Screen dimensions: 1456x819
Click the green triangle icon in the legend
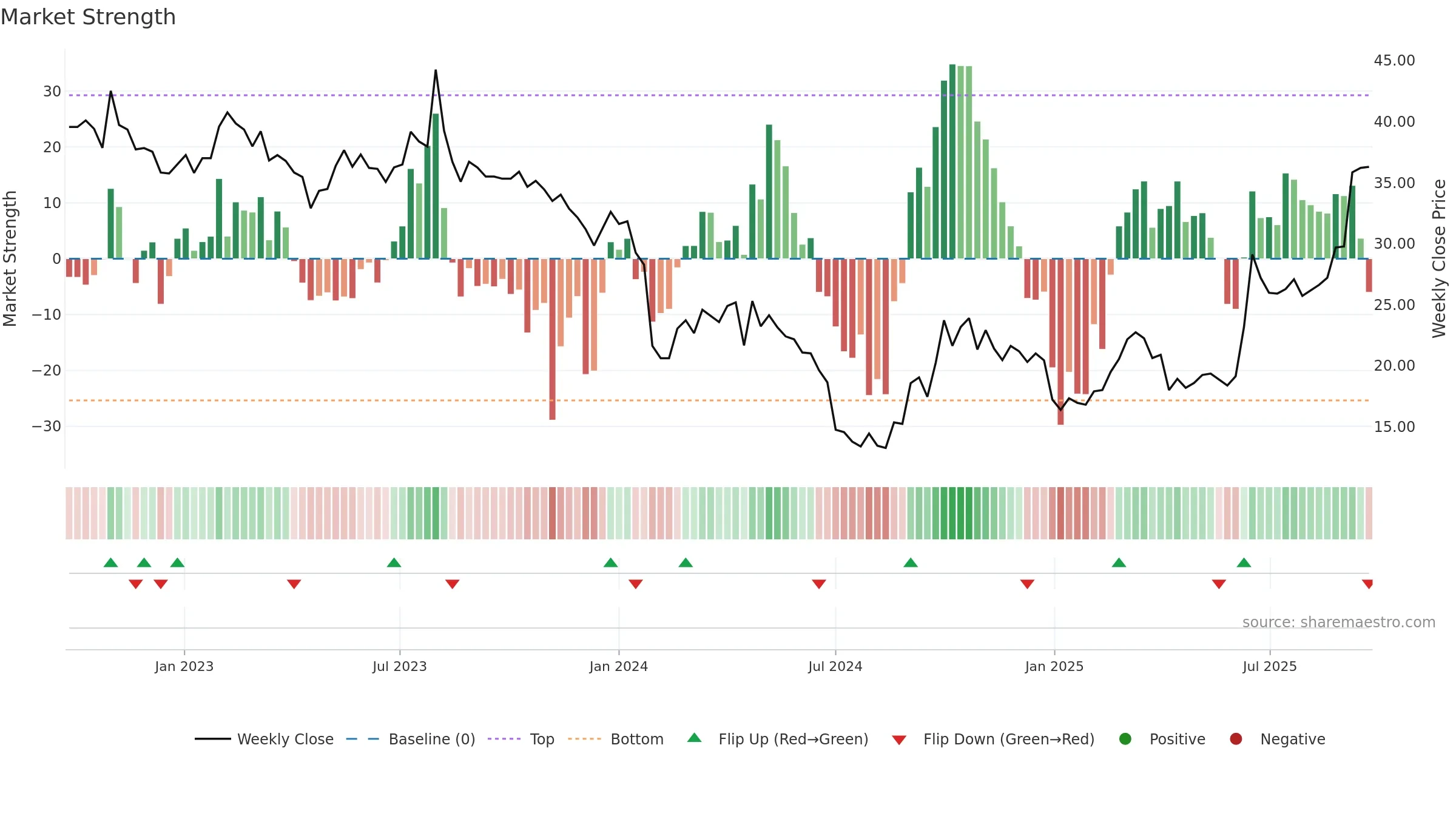695,738
